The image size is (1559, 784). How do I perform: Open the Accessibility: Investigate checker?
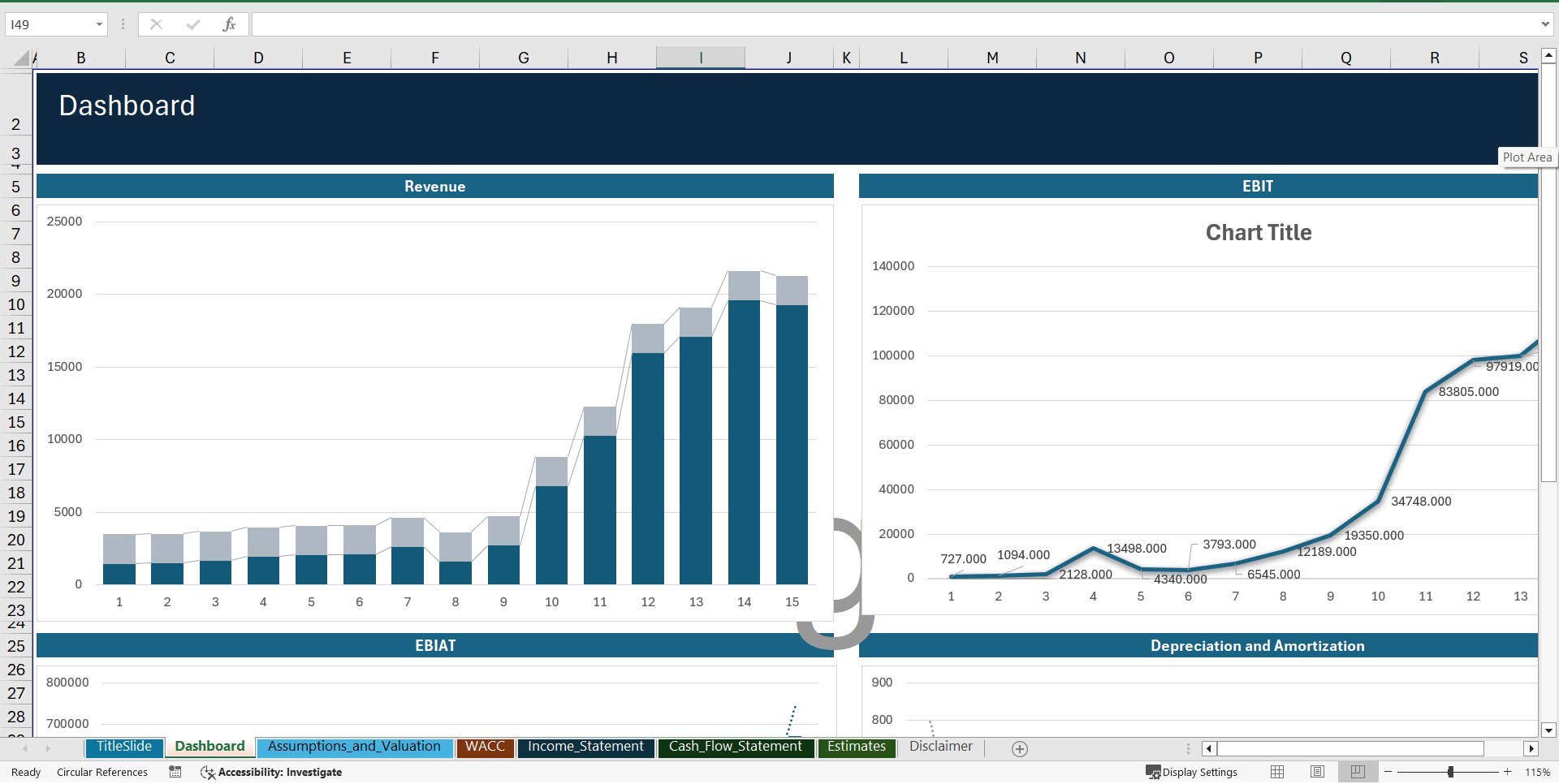point(271,772)
